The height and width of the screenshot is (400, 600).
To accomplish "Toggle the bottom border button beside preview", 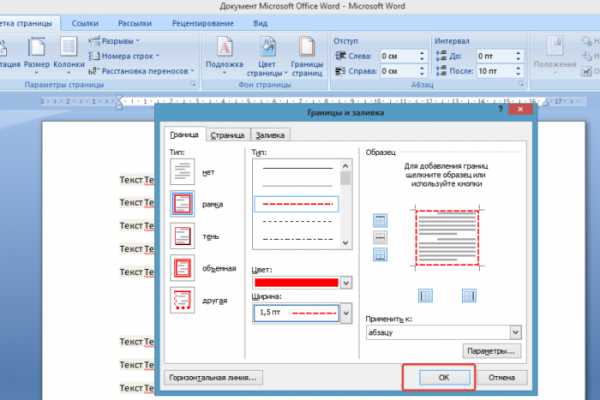I will 380,255.
